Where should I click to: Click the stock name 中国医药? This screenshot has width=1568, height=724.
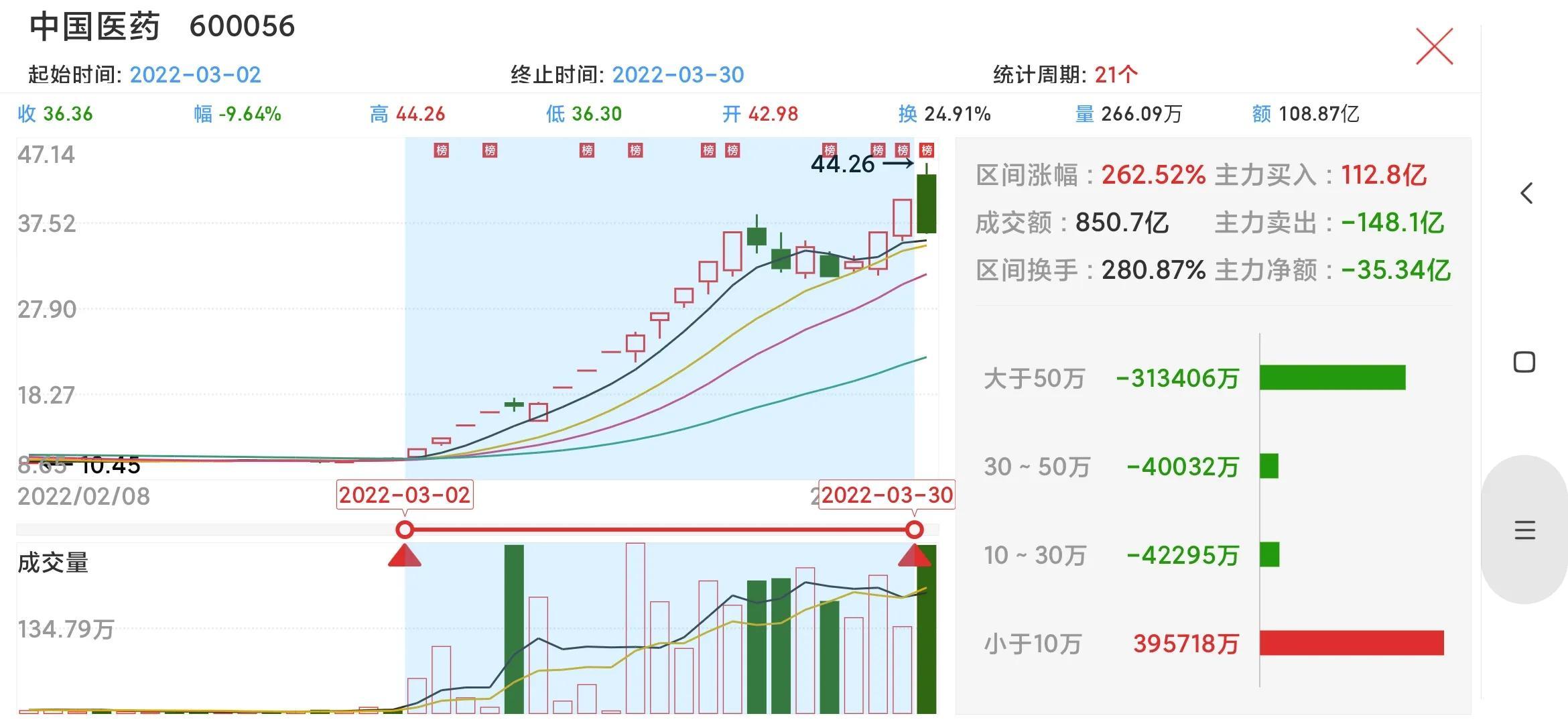coord(94,27)
